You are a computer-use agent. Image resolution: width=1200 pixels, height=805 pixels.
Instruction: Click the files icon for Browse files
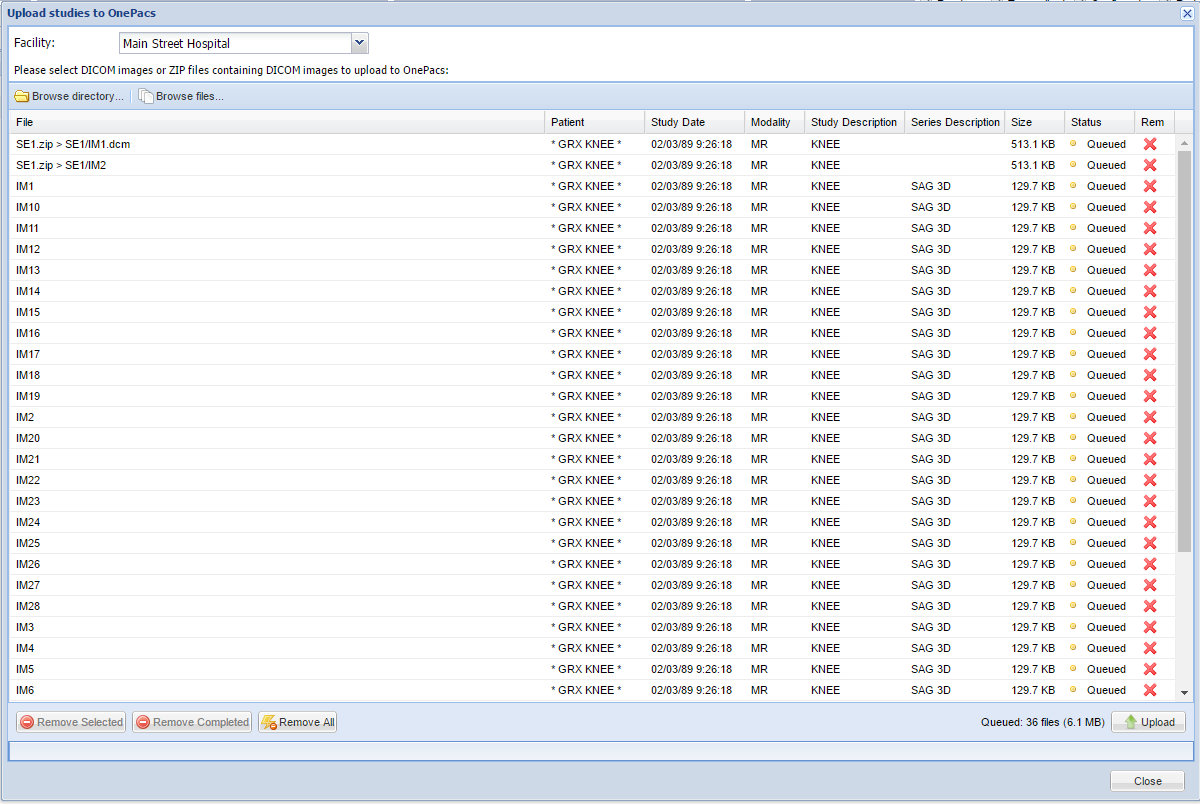point(146,97)
